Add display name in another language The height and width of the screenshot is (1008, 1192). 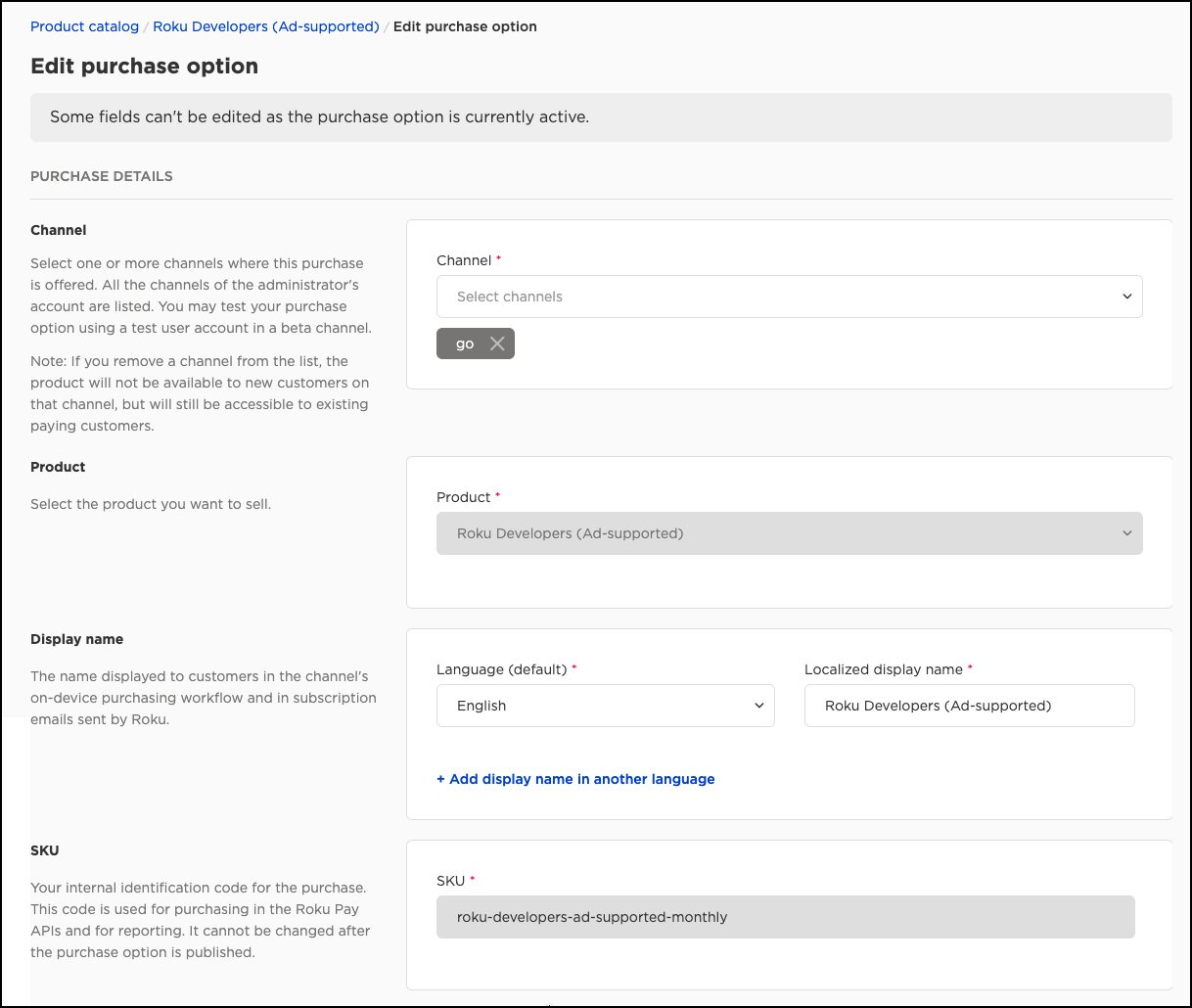575,779
